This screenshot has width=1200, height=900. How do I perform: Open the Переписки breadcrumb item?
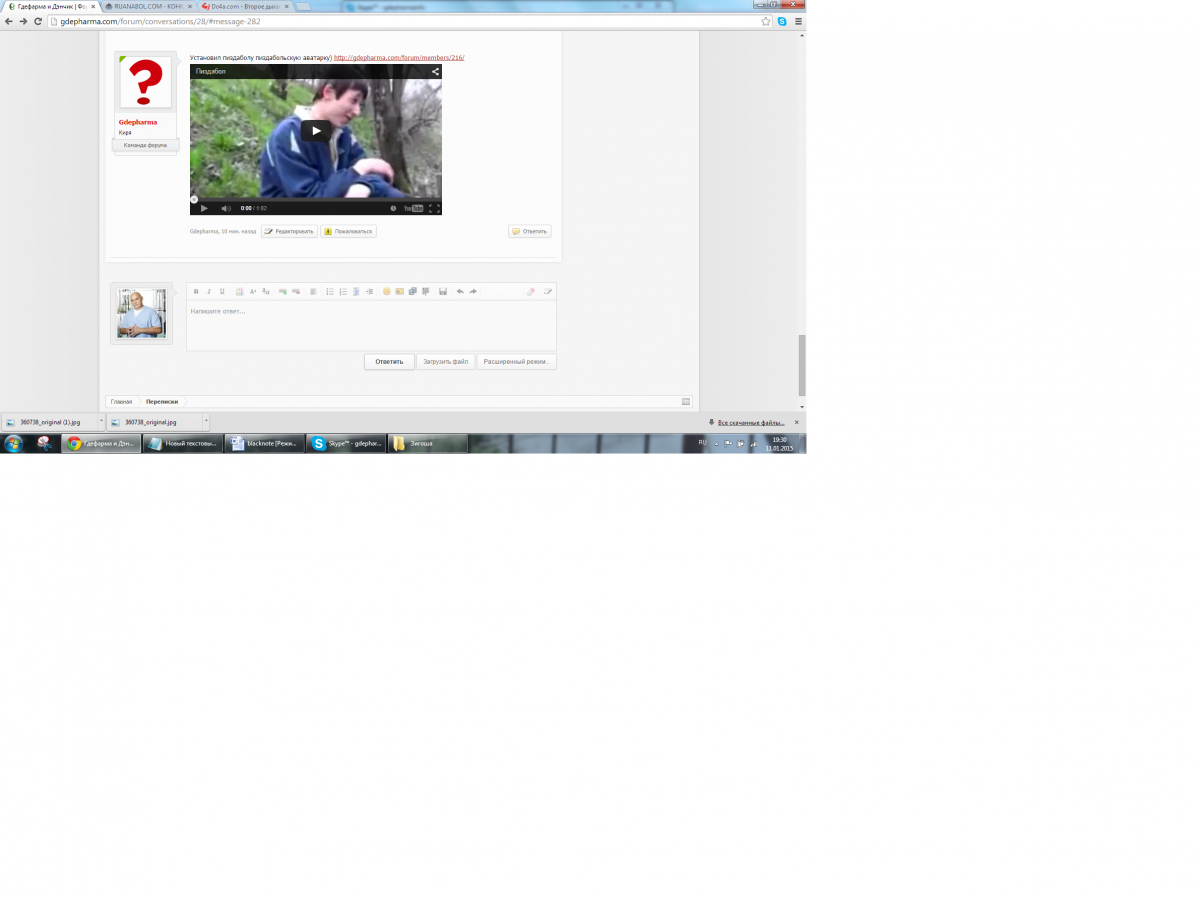coord(160,401)
